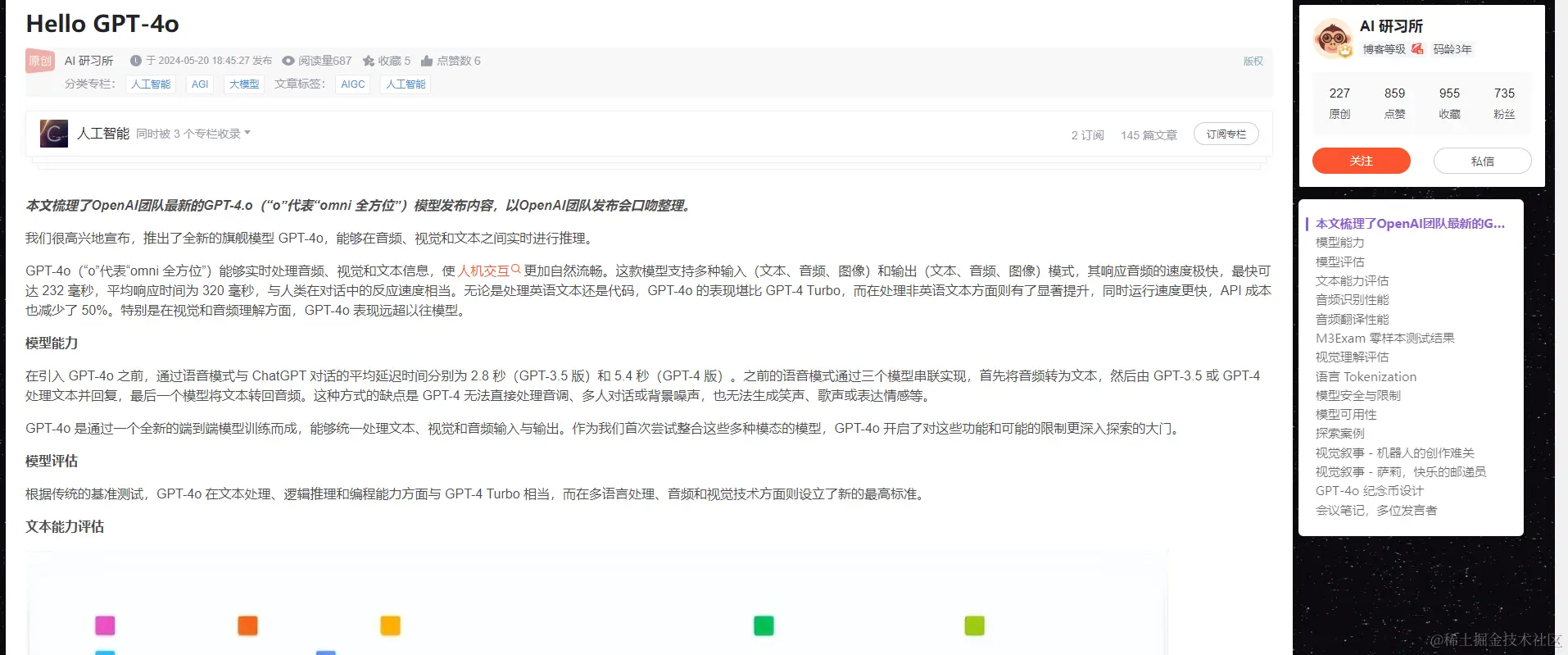Image resolution: width=1568 pixels, height=655 pixels.
Task: Click search icon beside 人机交互
Action: click(x=516, y=269)
